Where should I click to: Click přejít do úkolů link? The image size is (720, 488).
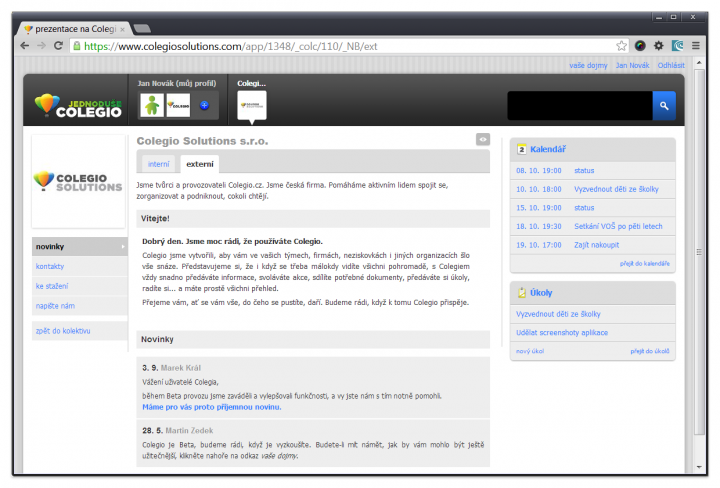(650, 351)
